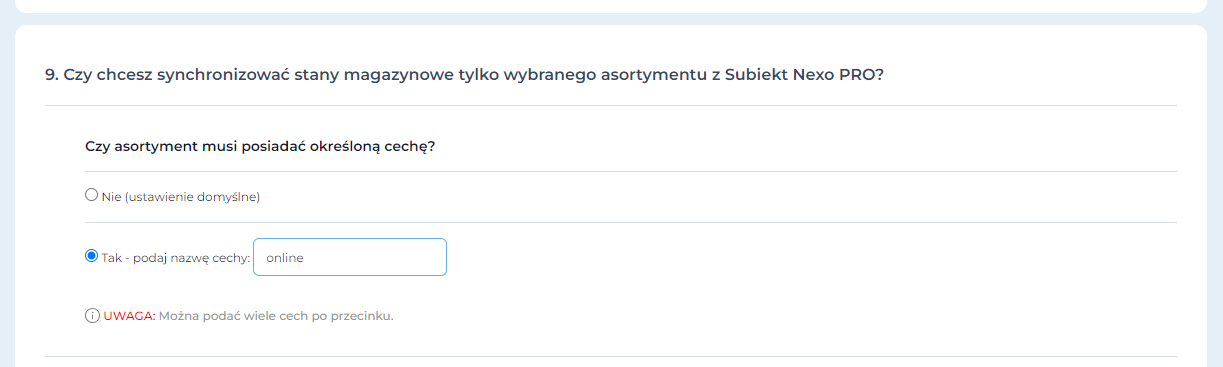Screen dimensions: 1223x367
Task: Click 'Czy asortyment musi posiadać określoną cechę?' subheading
Action: click(260, 146)
